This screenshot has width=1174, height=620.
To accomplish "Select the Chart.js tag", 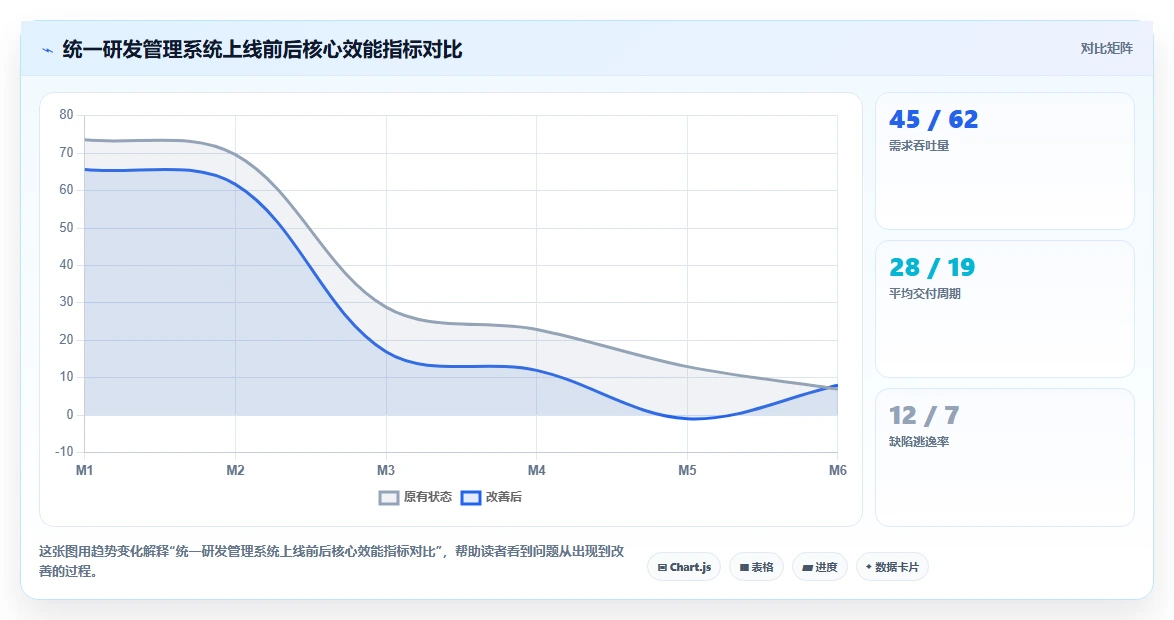I will [684, 567].
